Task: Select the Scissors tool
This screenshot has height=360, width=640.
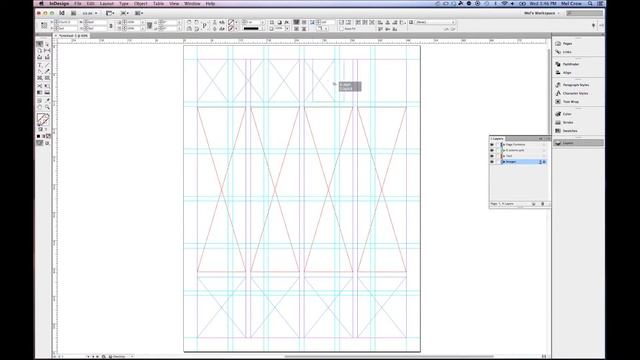Action: pos(40,86)
